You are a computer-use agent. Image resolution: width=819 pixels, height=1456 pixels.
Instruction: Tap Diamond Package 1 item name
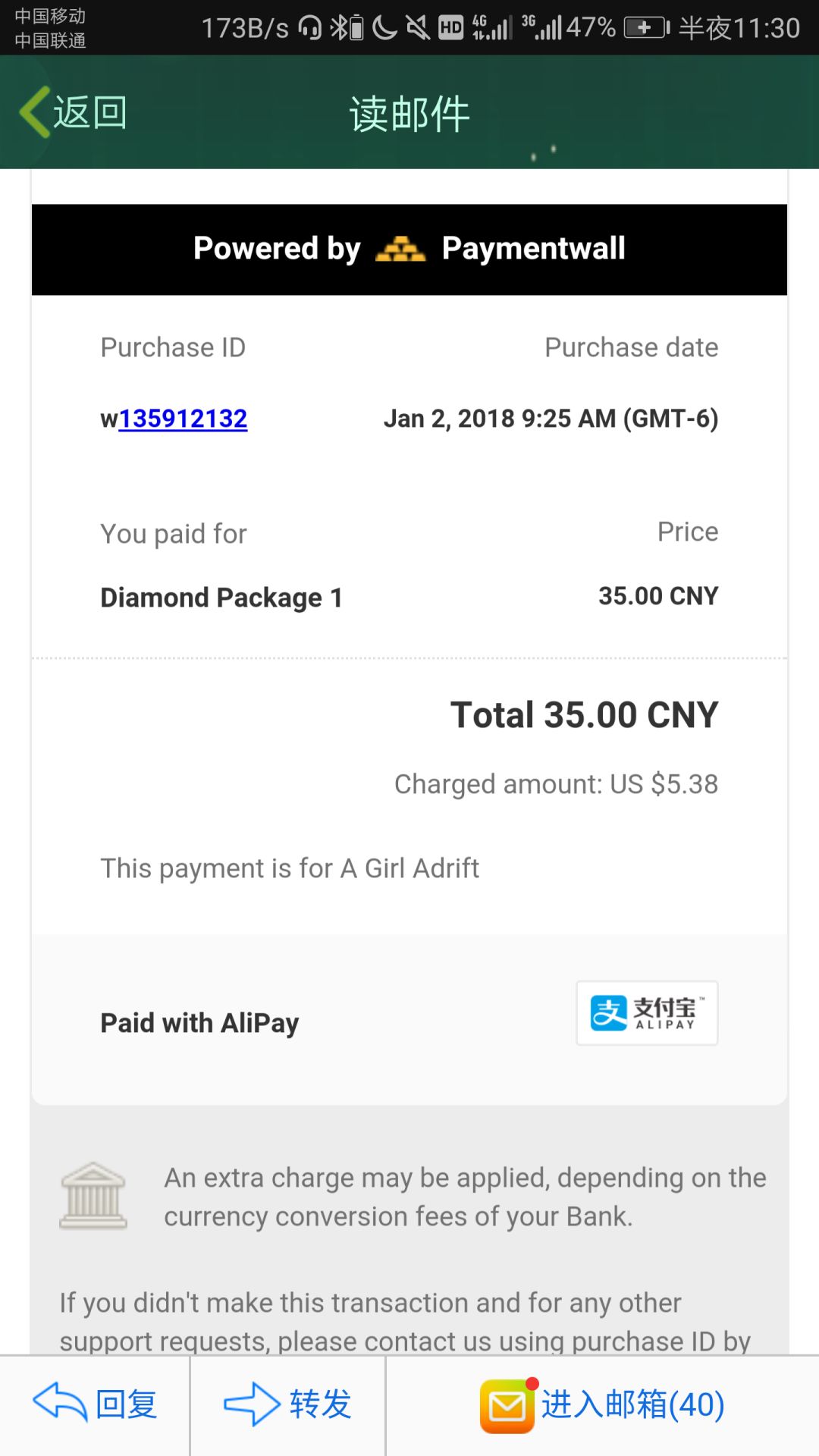[x=221, y=598]
